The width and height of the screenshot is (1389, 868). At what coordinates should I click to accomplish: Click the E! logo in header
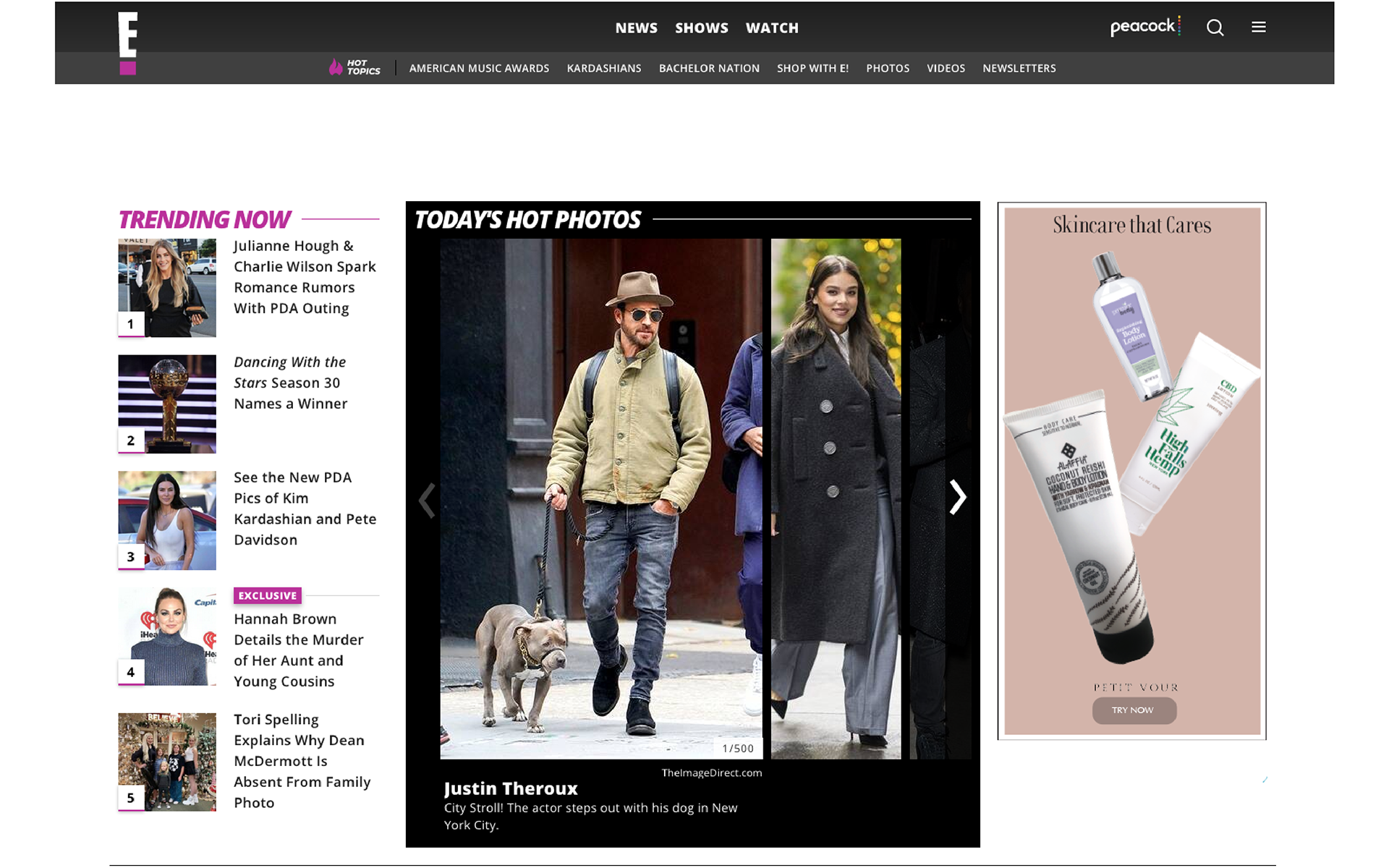128,43
